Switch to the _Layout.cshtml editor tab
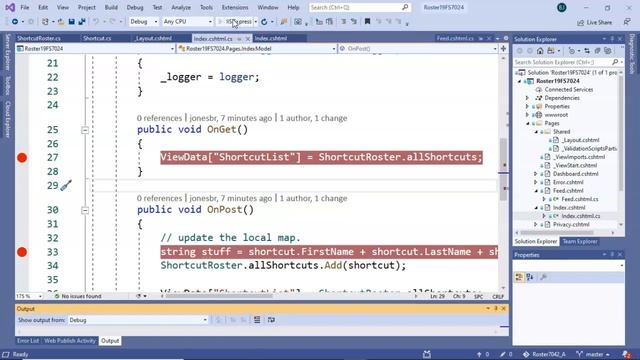The width and height of the screenshot is (640, 360). click(x=153, y=38)
